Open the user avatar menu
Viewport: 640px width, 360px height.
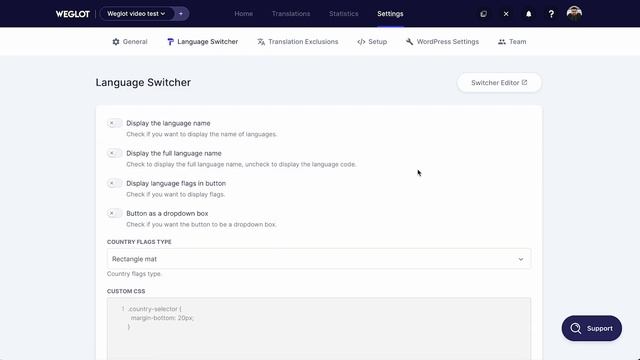(574, 14)
